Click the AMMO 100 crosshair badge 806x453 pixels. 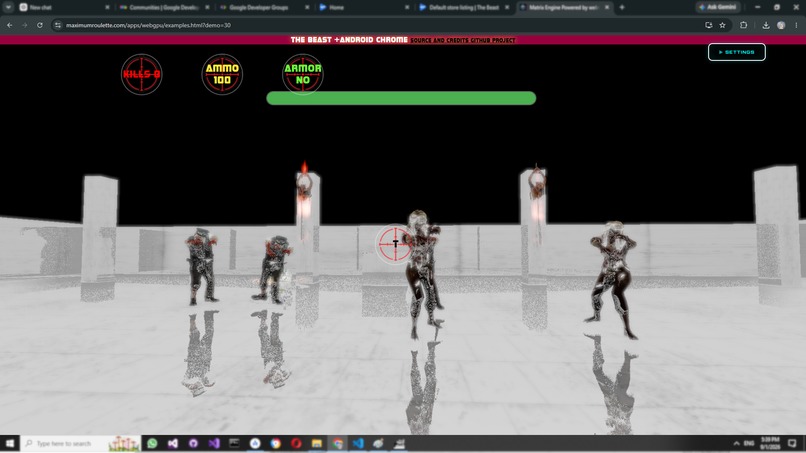pyautogui.click(x=222, y=74)
